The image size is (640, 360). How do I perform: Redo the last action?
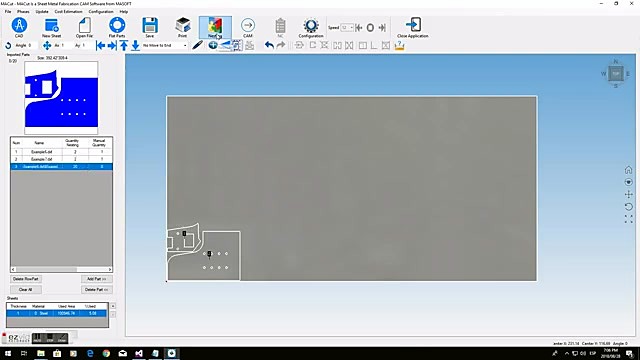(281, 45)
